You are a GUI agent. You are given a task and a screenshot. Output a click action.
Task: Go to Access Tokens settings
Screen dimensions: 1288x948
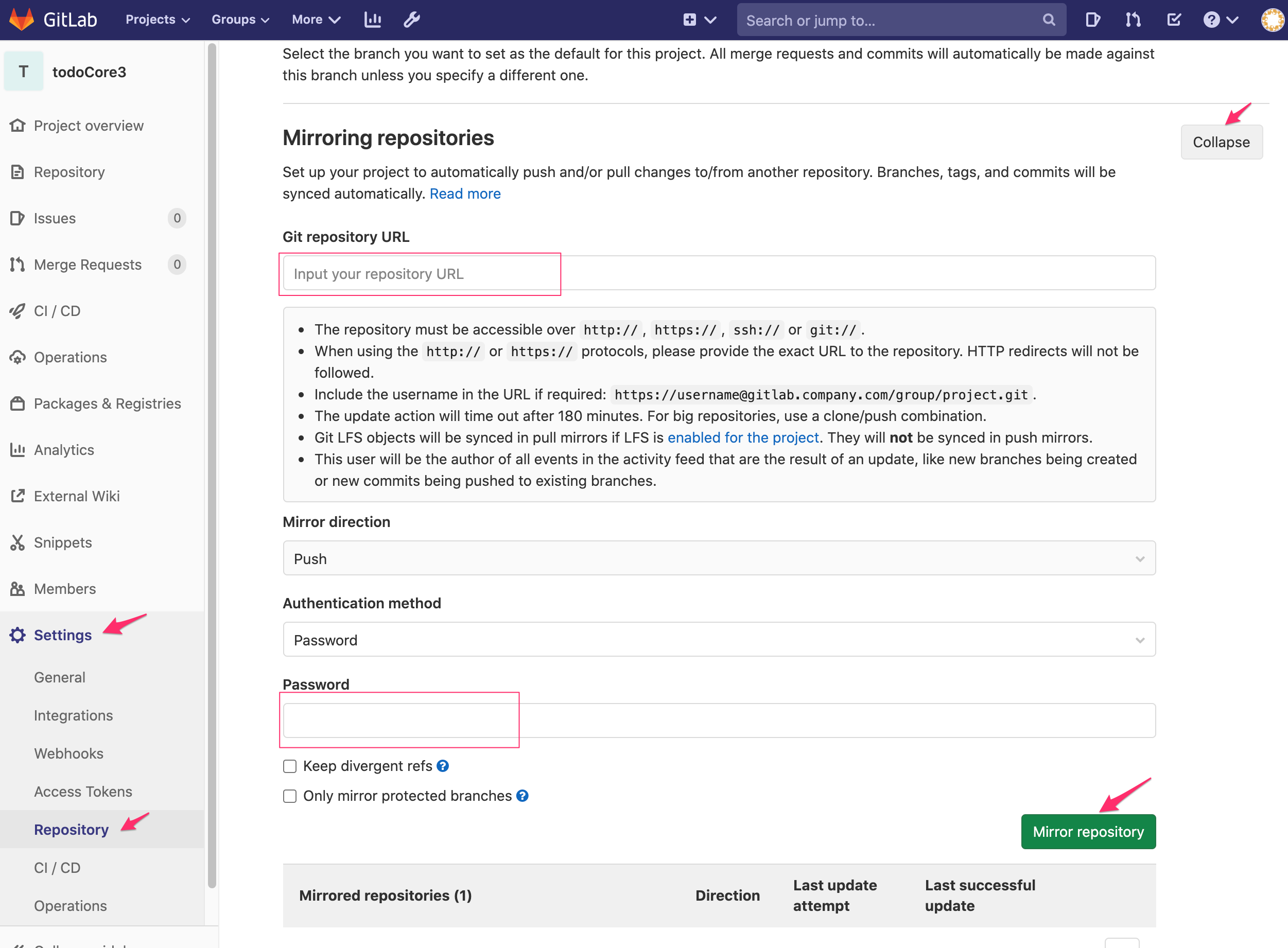pos(83,792)
